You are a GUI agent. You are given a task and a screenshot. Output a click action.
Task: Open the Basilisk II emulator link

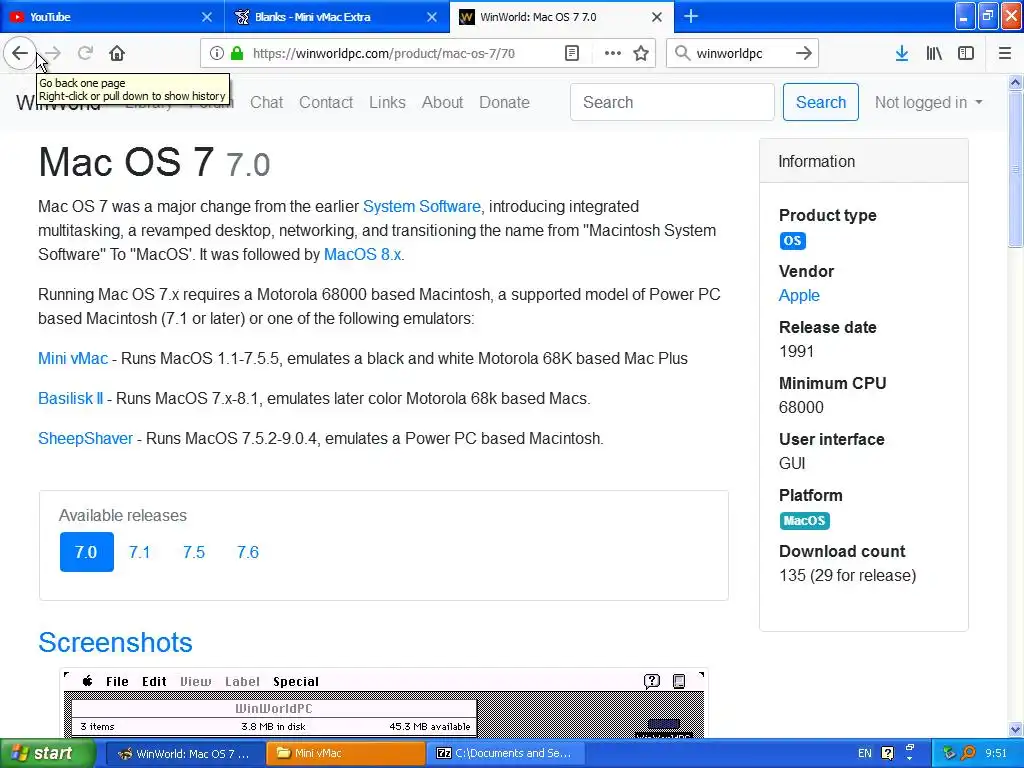(71, 398)
